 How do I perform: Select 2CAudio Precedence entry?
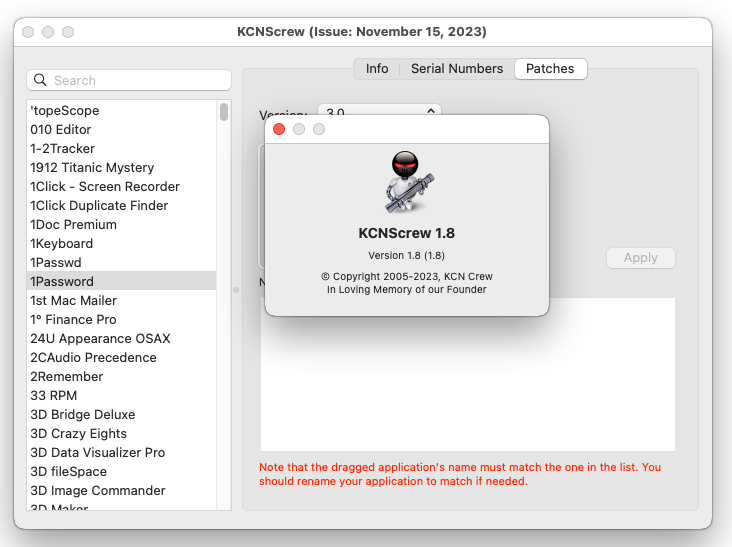coord(121,358)
